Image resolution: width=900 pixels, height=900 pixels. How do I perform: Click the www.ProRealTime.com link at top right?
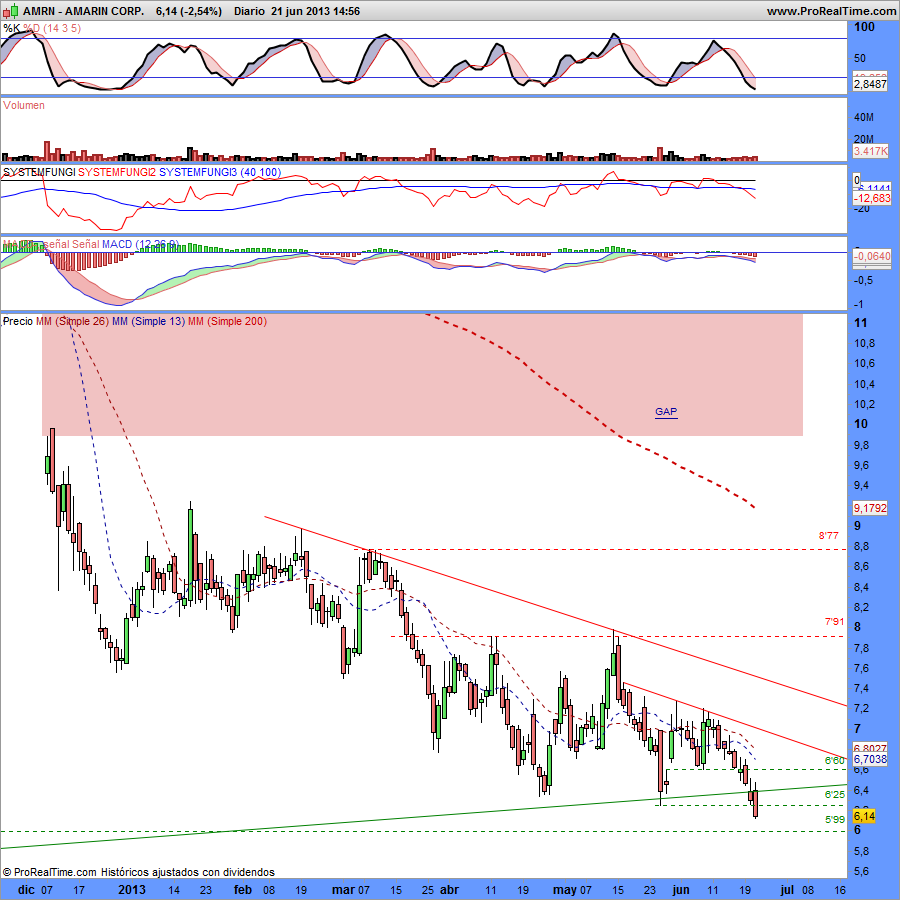831,11
